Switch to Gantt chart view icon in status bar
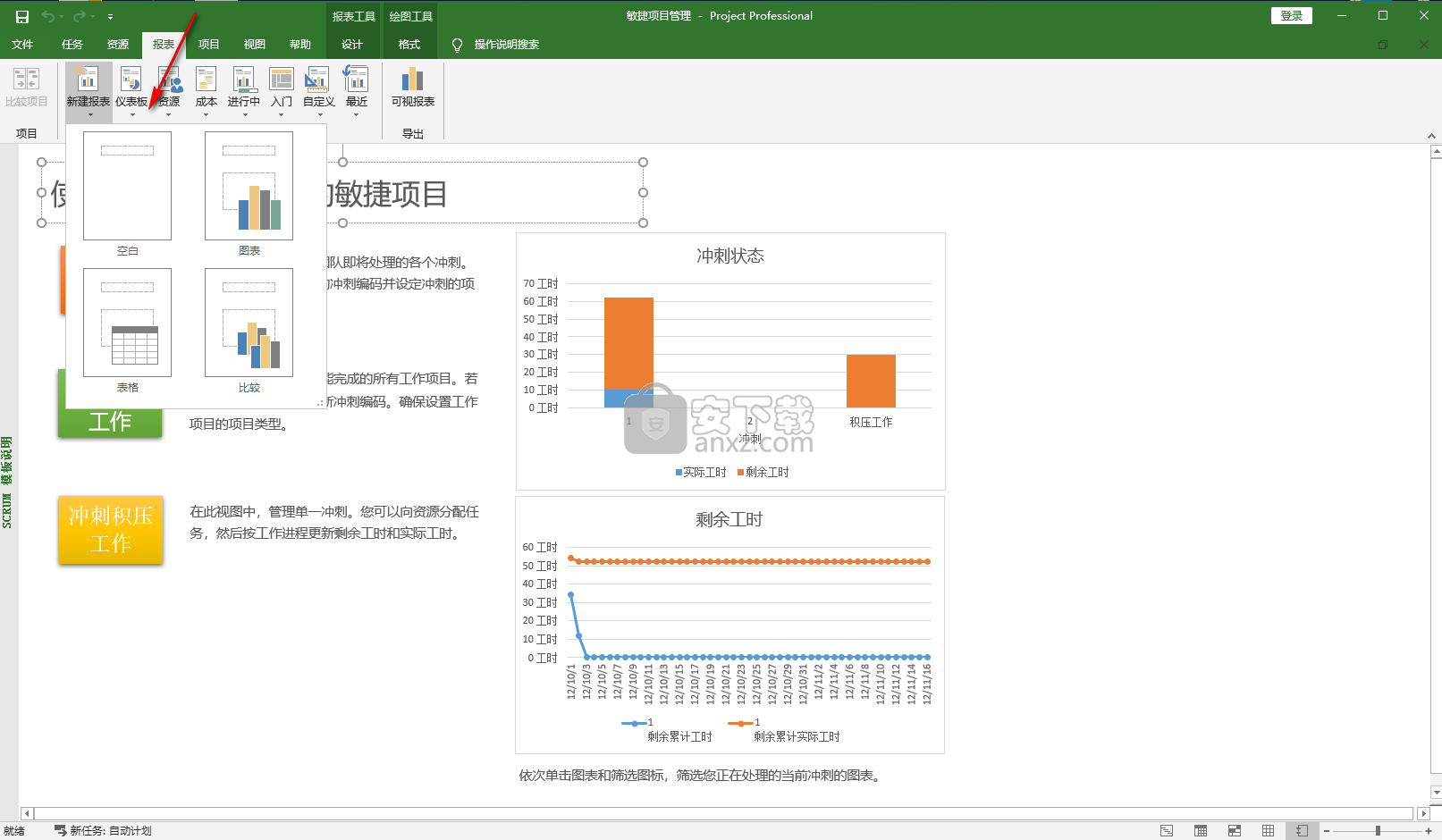The image size is (1442, 840). click(x=1167, y=831)
